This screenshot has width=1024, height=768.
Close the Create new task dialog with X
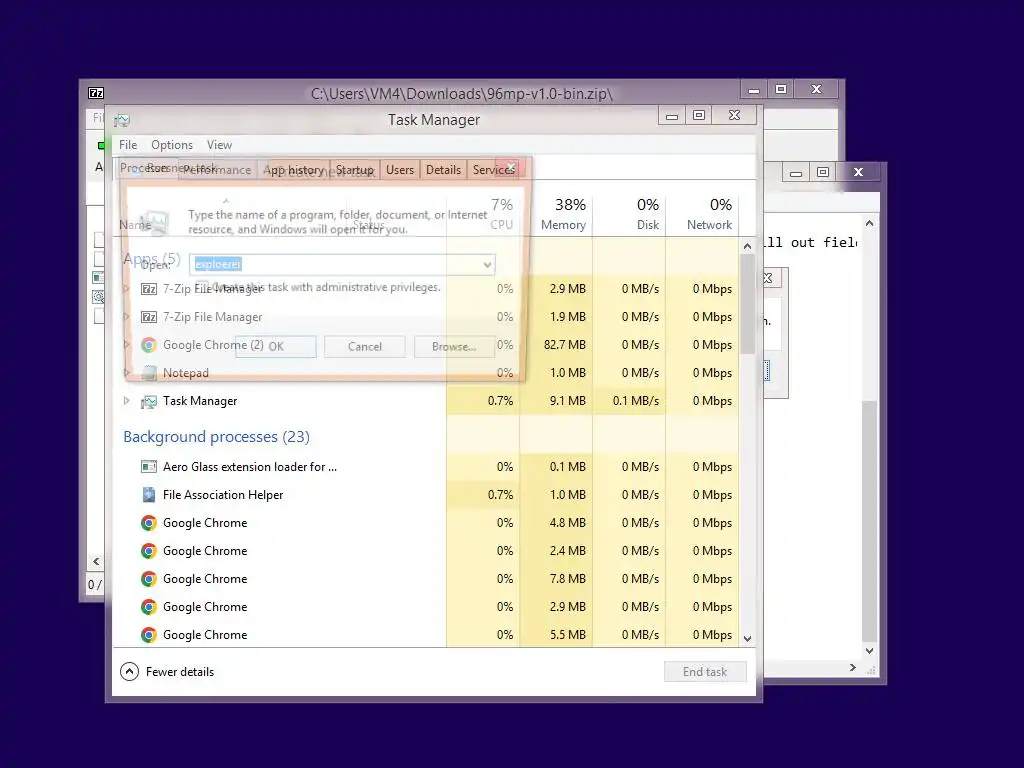[x=511, y=167]
